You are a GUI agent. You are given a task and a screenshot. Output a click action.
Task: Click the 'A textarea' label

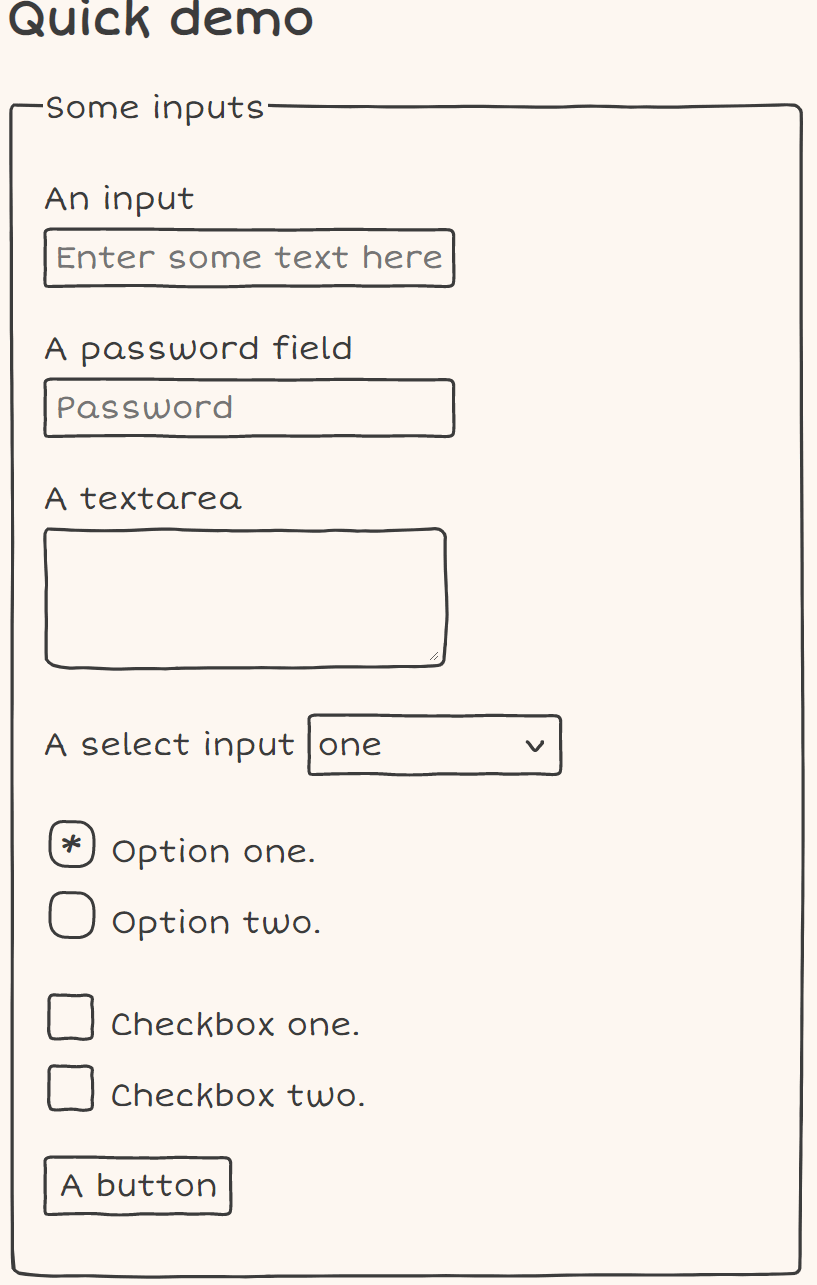click(143, 498)
